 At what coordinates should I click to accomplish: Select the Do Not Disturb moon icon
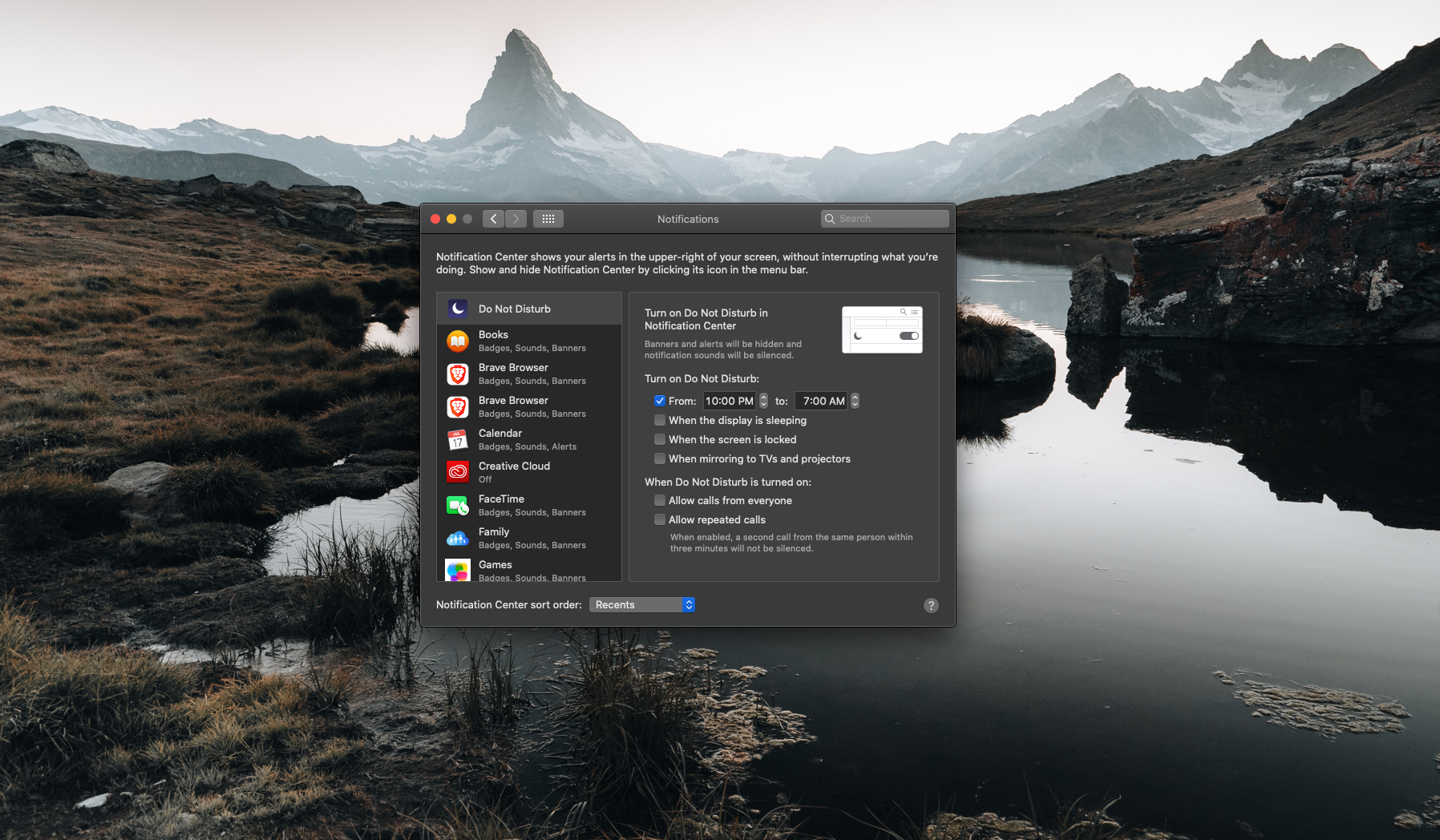458,309
